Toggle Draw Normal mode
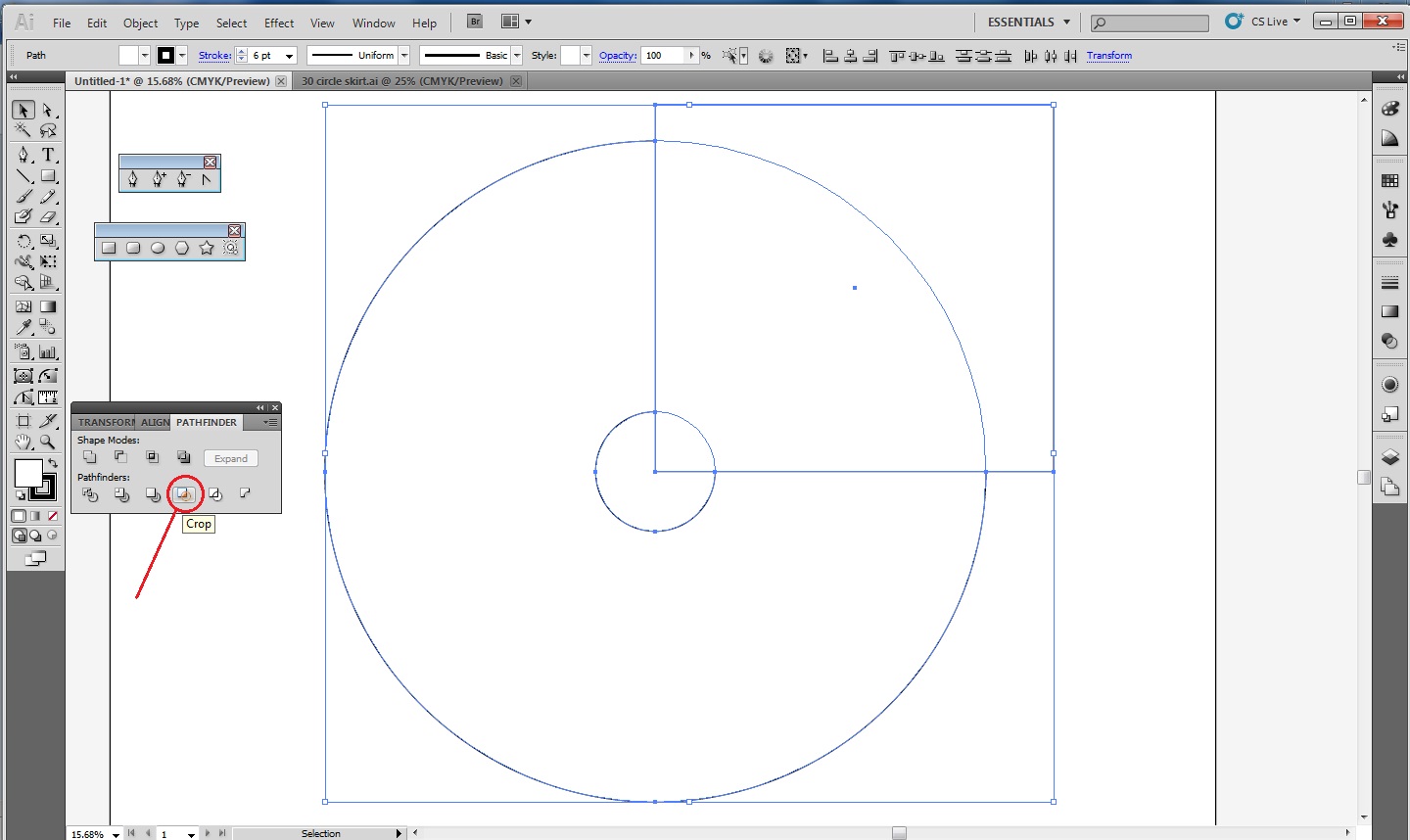 click(x=20, y=536)
